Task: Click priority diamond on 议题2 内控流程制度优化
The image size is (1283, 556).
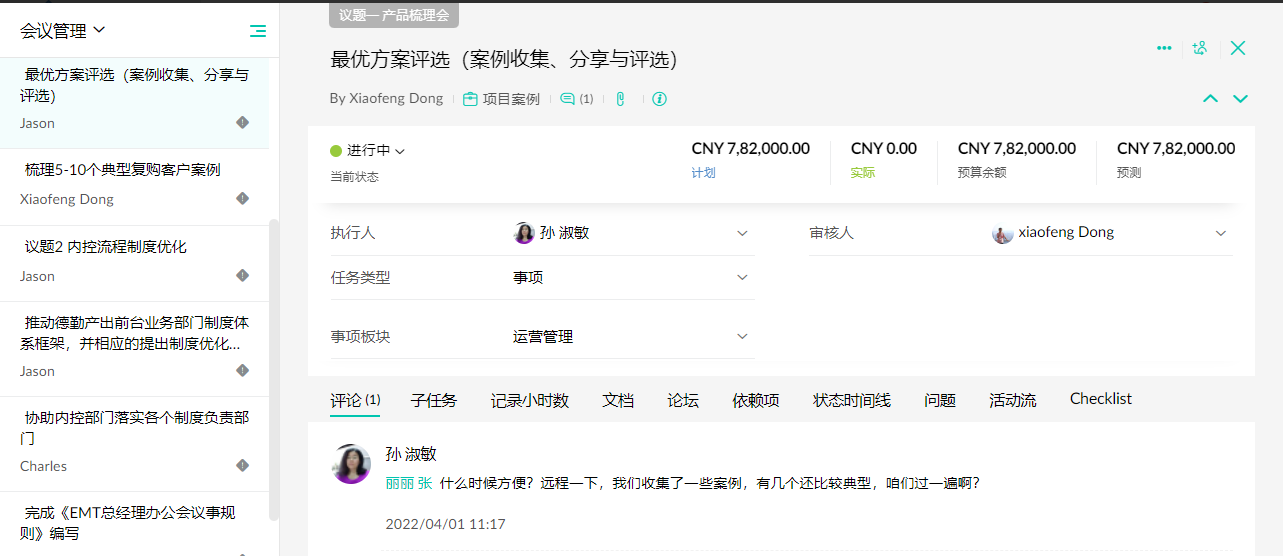Action: (x=242, y=275)
